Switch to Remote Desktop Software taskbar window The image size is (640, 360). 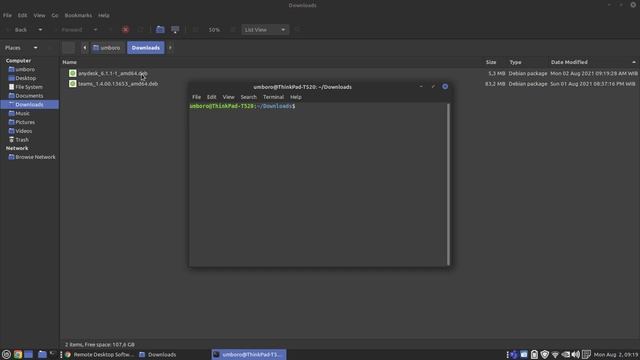pos(100,355)
